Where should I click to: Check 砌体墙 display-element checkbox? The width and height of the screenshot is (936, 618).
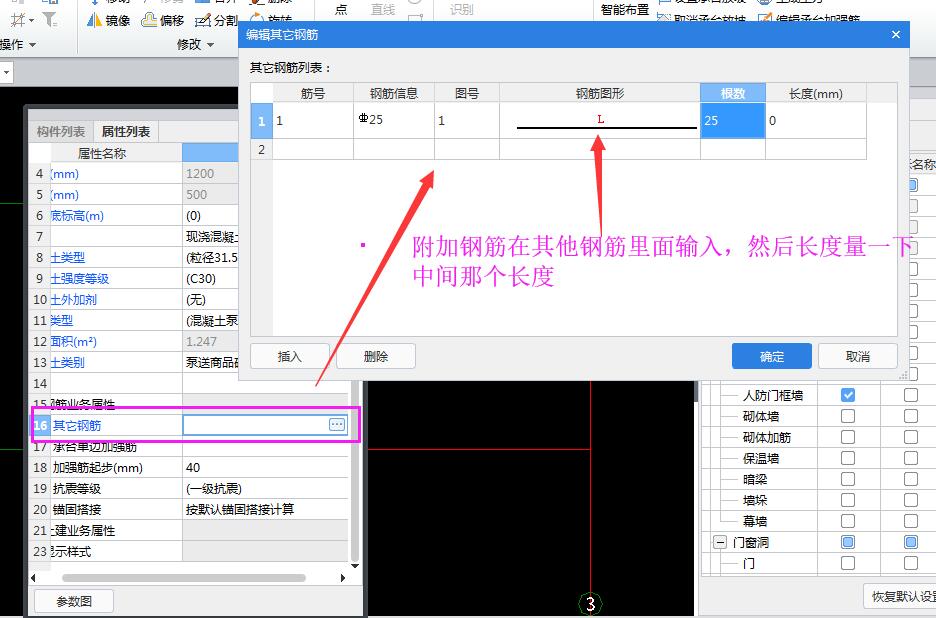coord(848,416)
